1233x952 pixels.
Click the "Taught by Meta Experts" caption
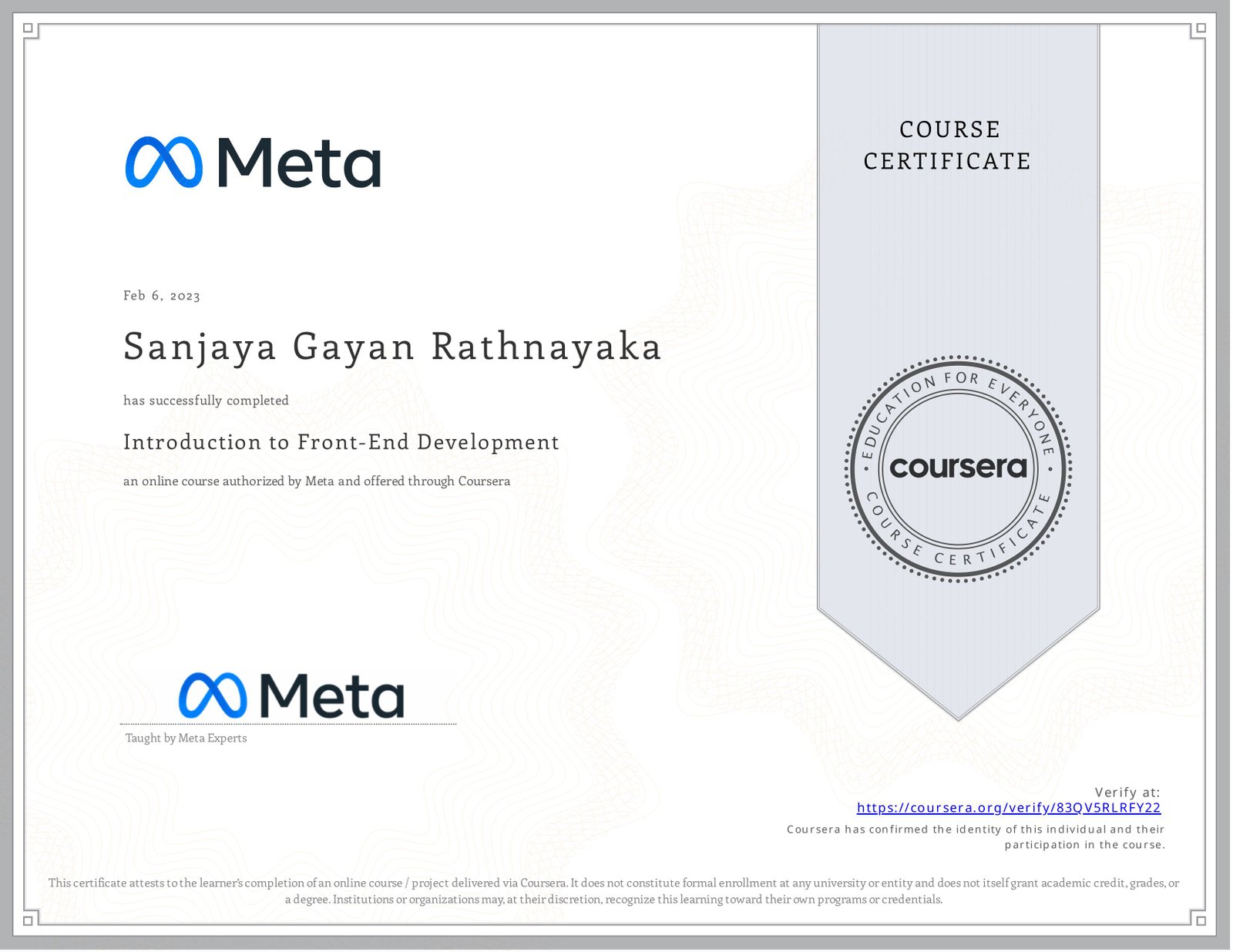[186, 738]
